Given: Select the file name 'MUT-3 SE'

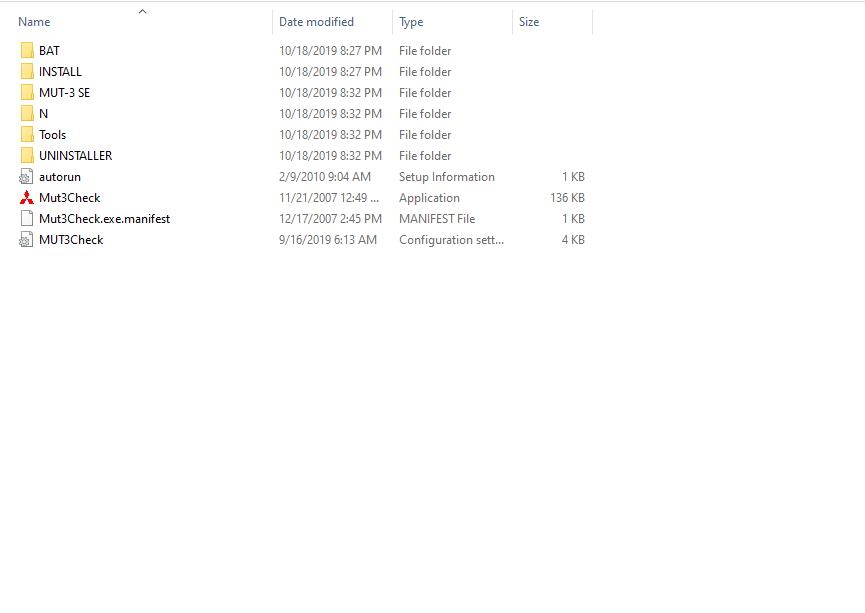Looking at the screenshot, I should point(65,93).
